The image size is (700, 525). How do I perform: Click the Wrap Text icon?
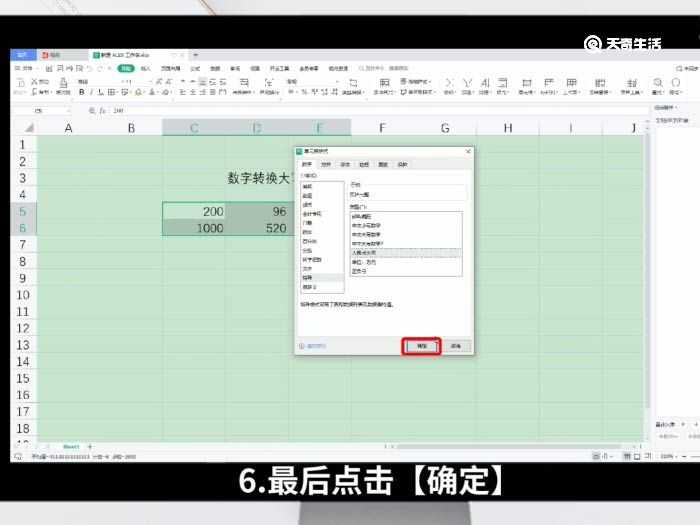(269, 85)
